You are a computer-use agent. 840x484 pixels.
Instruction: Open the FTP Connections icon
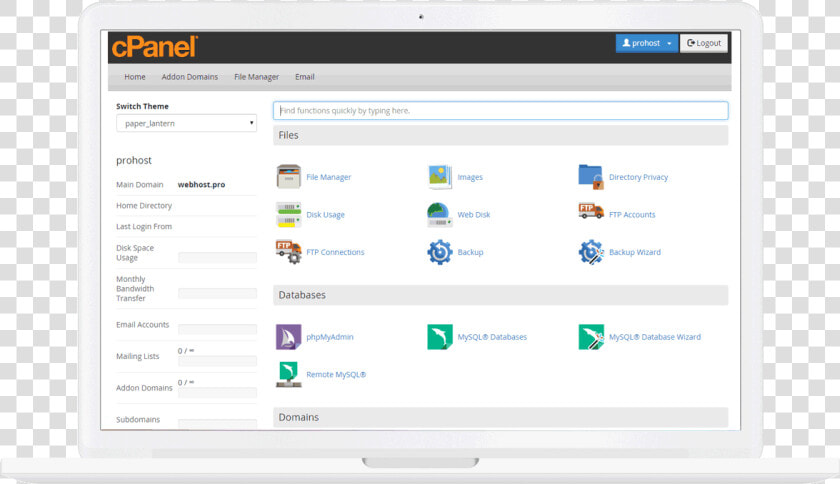coord(289,252)
